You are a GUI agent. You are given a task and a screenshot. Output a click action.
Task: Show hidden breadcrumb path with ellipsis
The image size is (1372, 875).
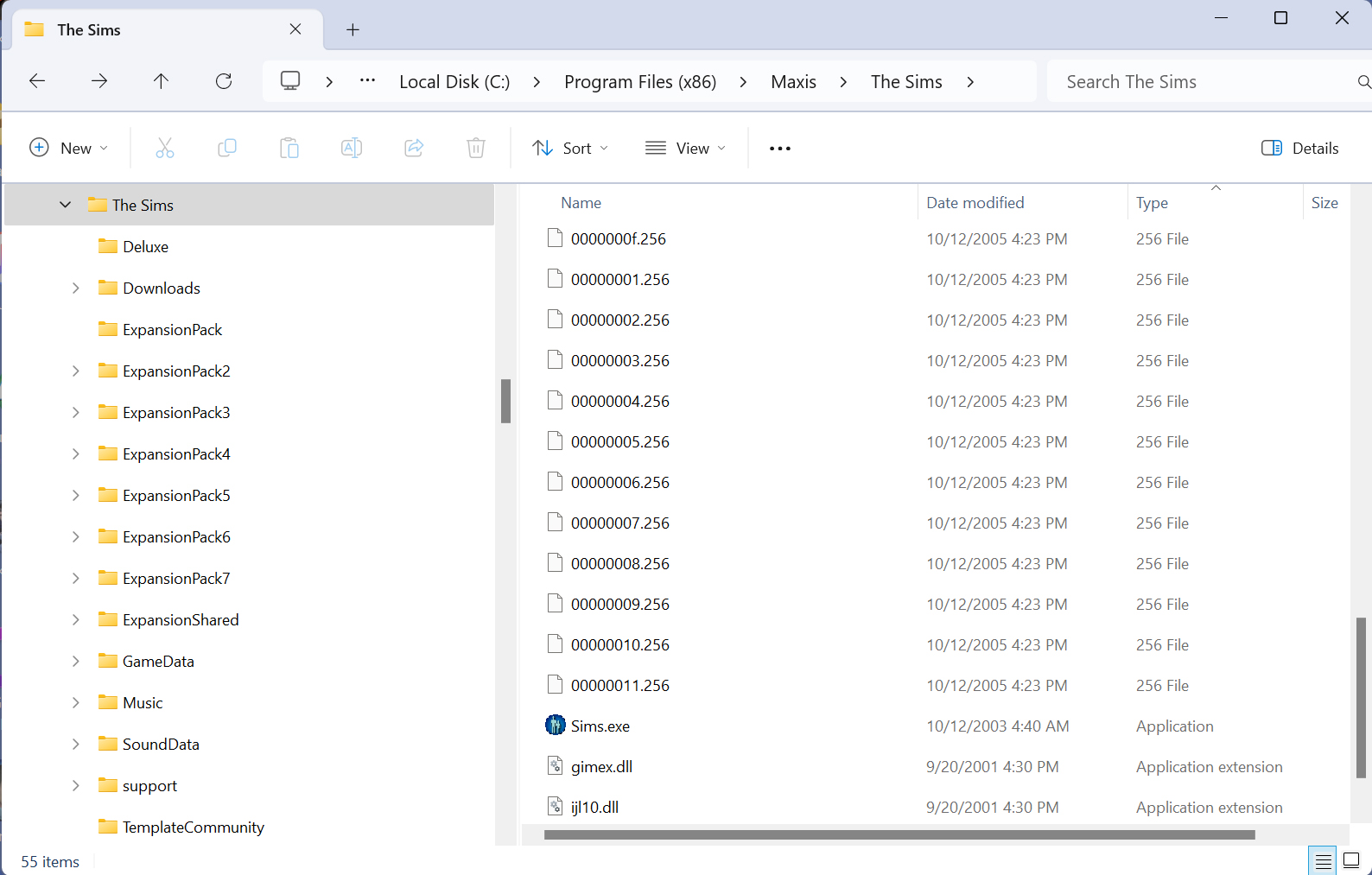(368, 81)
